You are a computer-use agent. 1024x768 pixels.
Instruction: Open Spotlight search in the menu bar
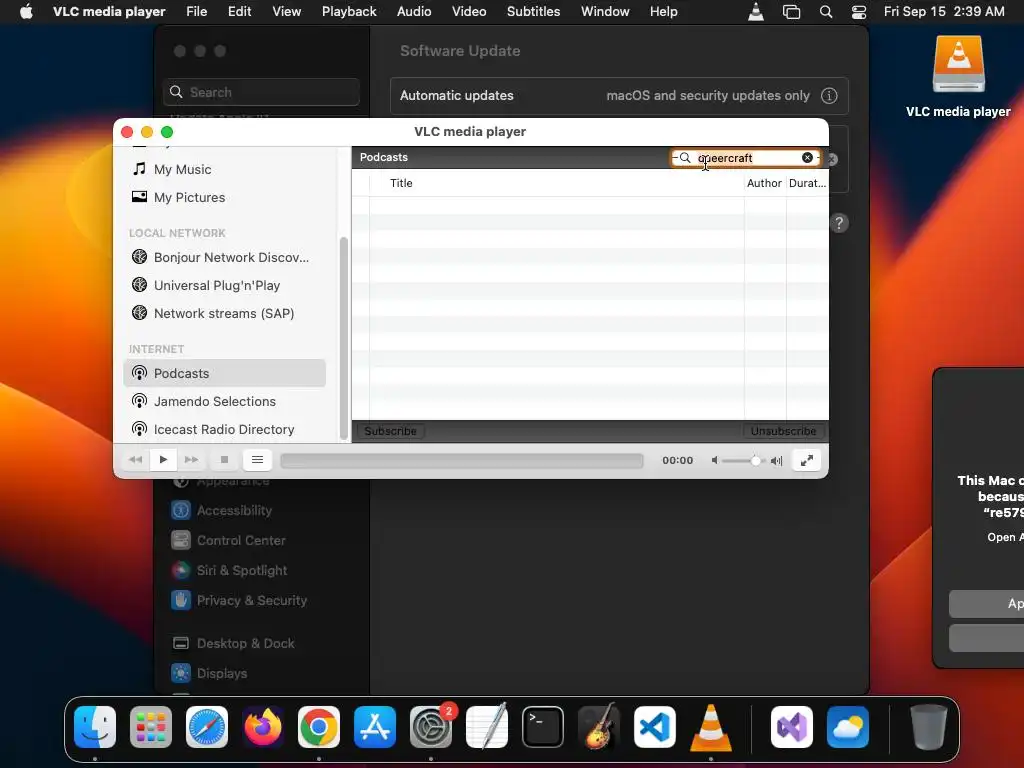[x=826, y=12]
